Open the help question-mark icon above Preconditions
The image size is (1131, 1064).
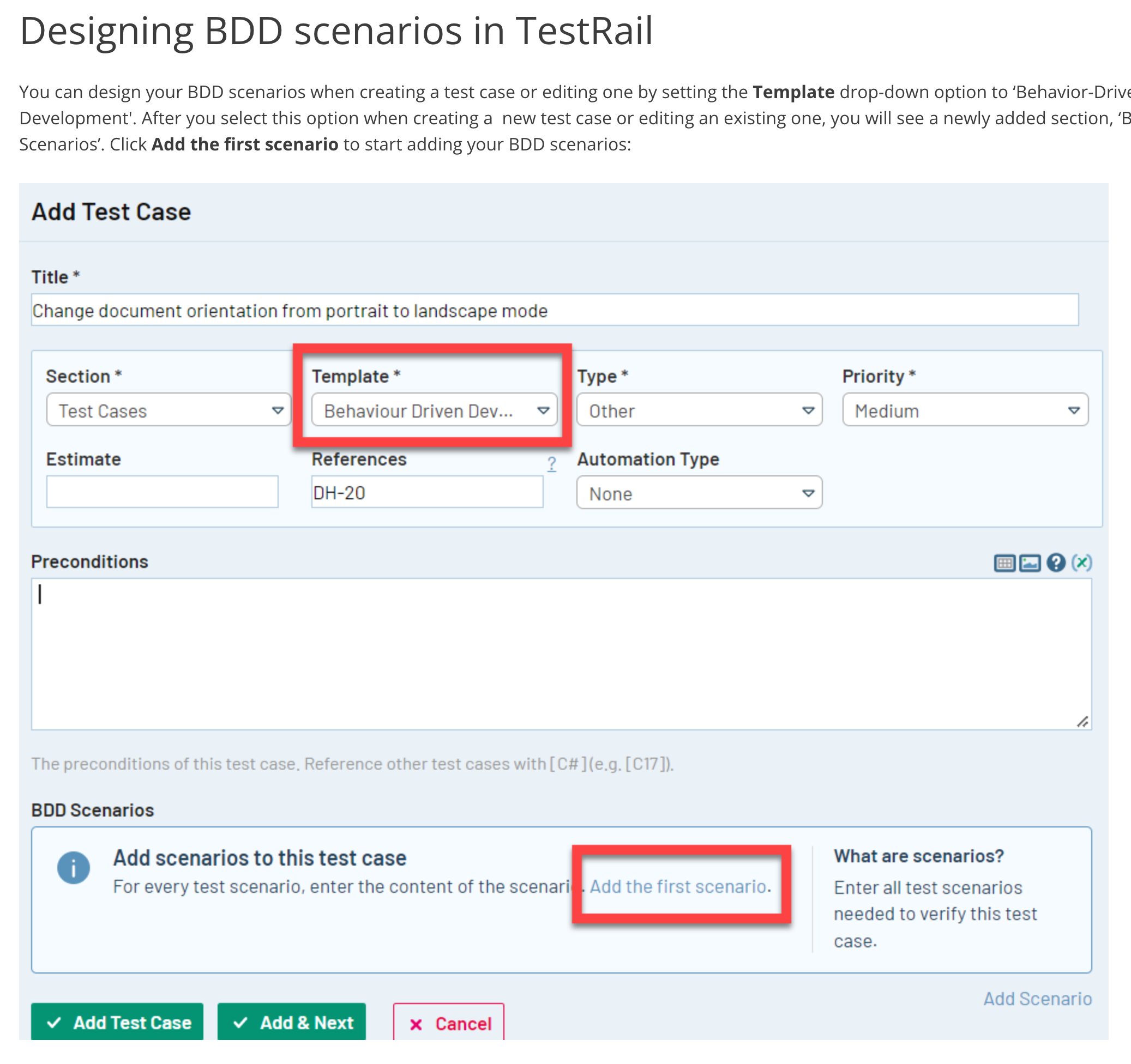click(1055, 563)
